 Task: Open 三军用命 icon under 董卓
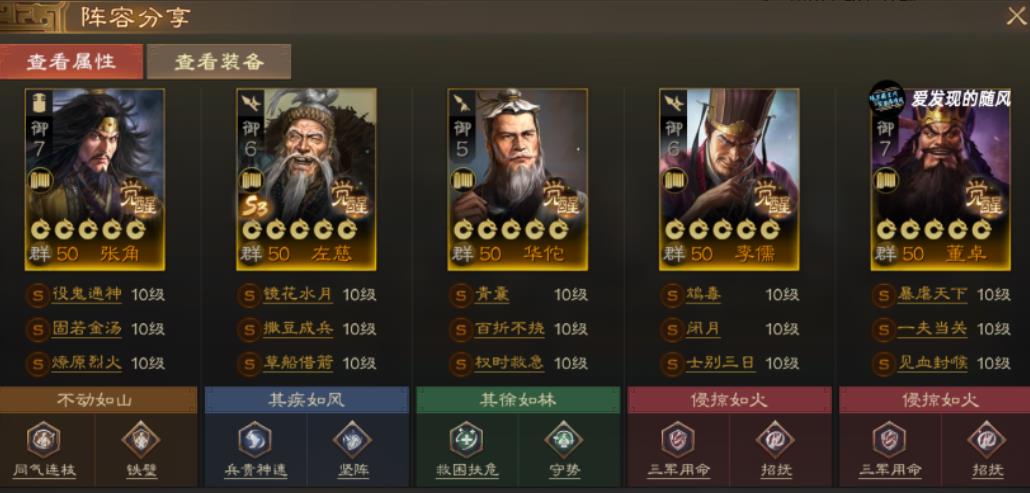coord(889,439)
